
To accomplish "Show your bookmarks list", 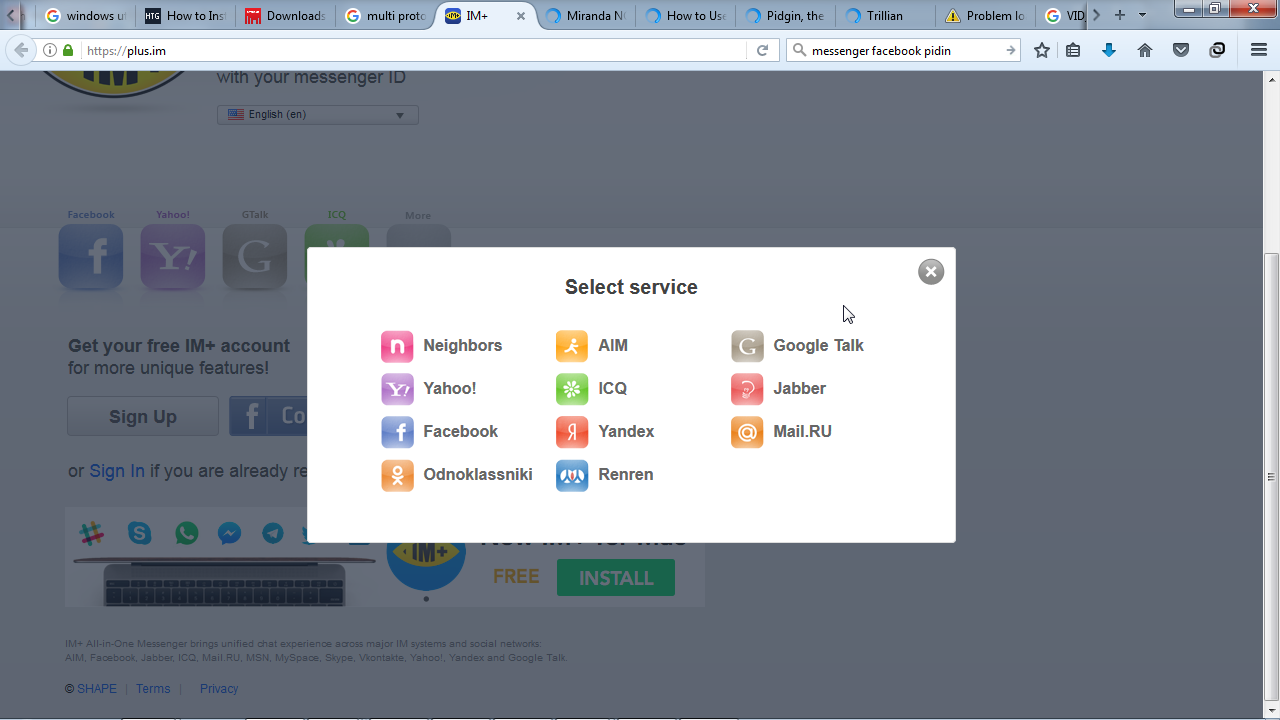I will [1073, 50].
